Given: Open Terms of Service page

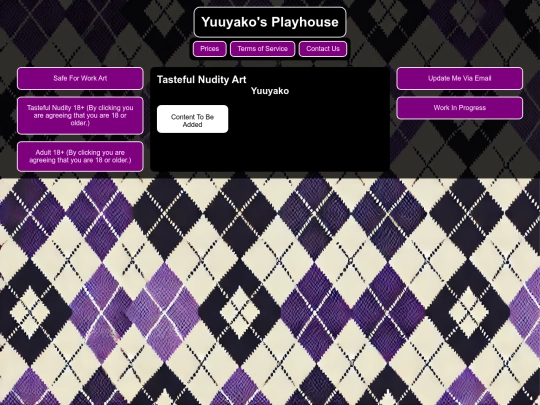Looking at the screenshot, I should (262, 49).
